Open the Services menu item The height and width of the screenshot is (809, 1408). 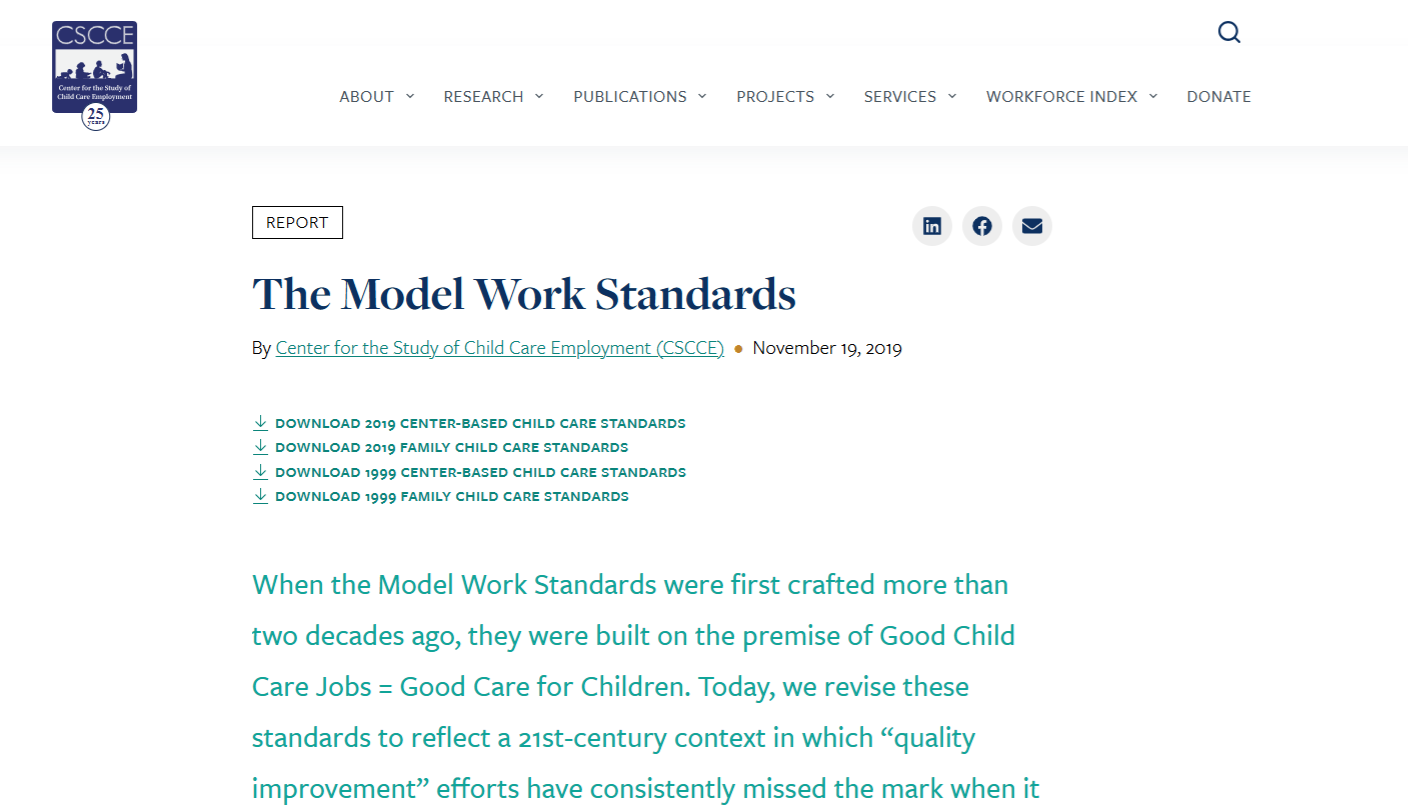pyautogui.click(x=900, y=97)
